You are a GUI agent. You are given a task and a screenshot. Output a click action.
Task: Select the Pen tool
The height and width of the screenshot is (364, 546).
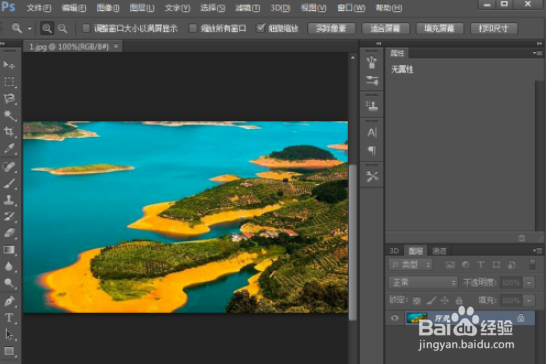9,301
